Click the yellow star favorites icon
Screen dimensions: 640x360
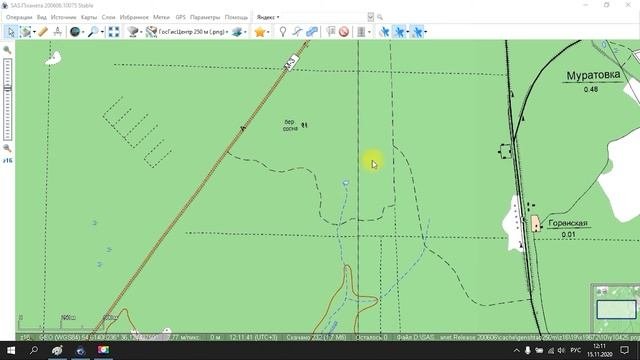260,32
